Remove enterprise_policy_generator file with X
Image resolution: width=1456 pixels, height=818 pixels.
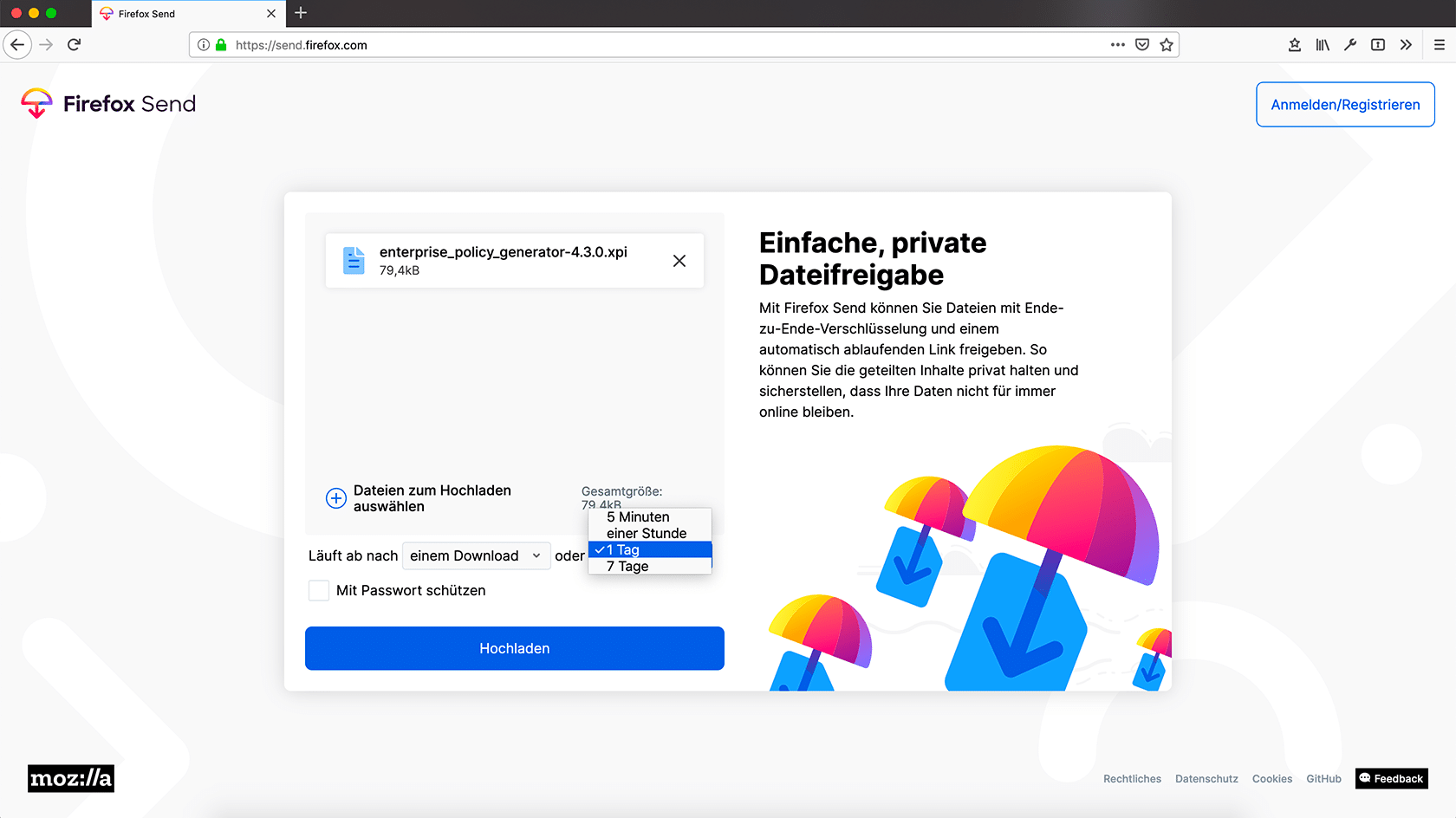pos(679,261)
